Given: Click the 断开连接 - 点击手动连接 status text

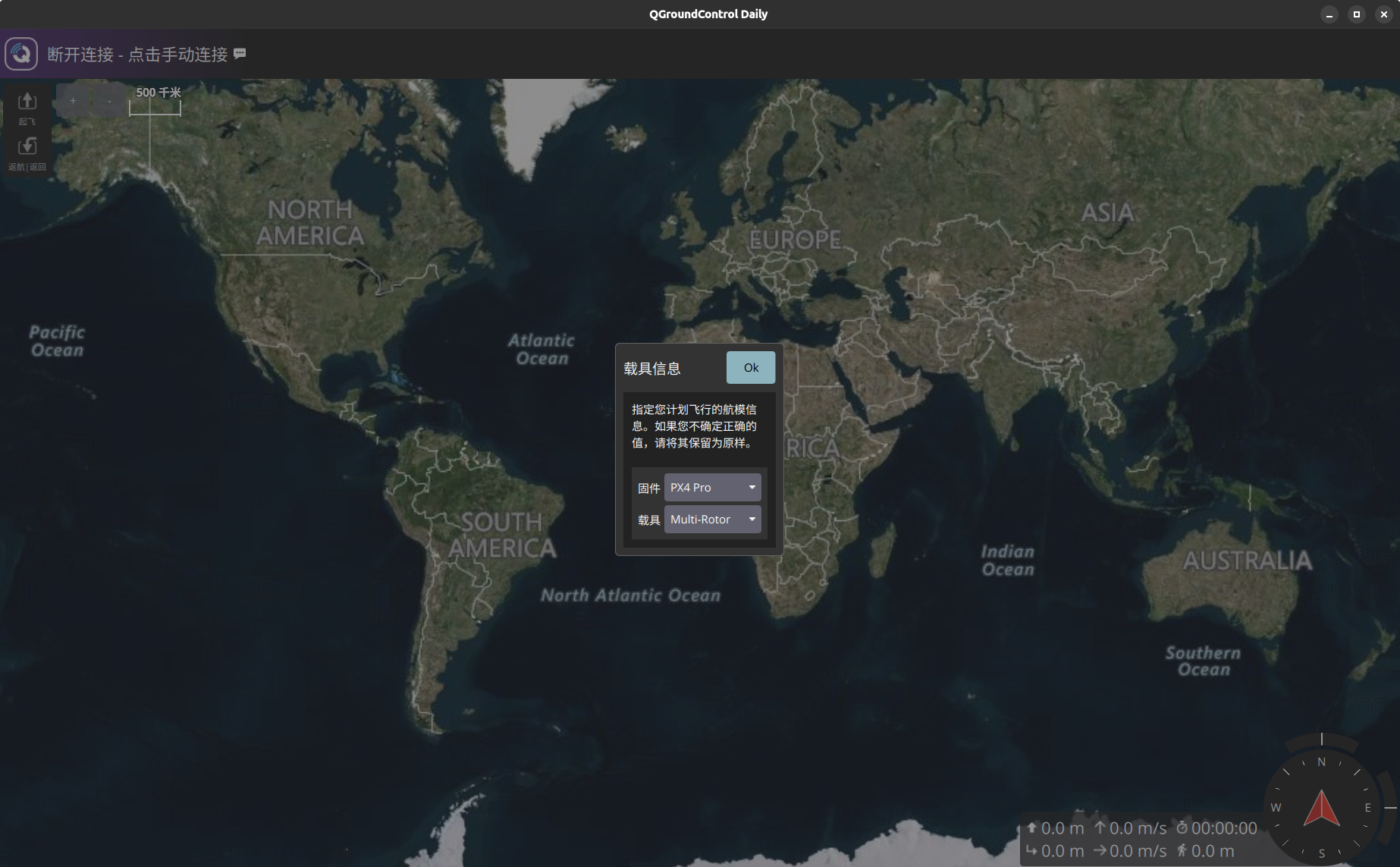Looking at the screenshot, I should [x=137, y=55].
